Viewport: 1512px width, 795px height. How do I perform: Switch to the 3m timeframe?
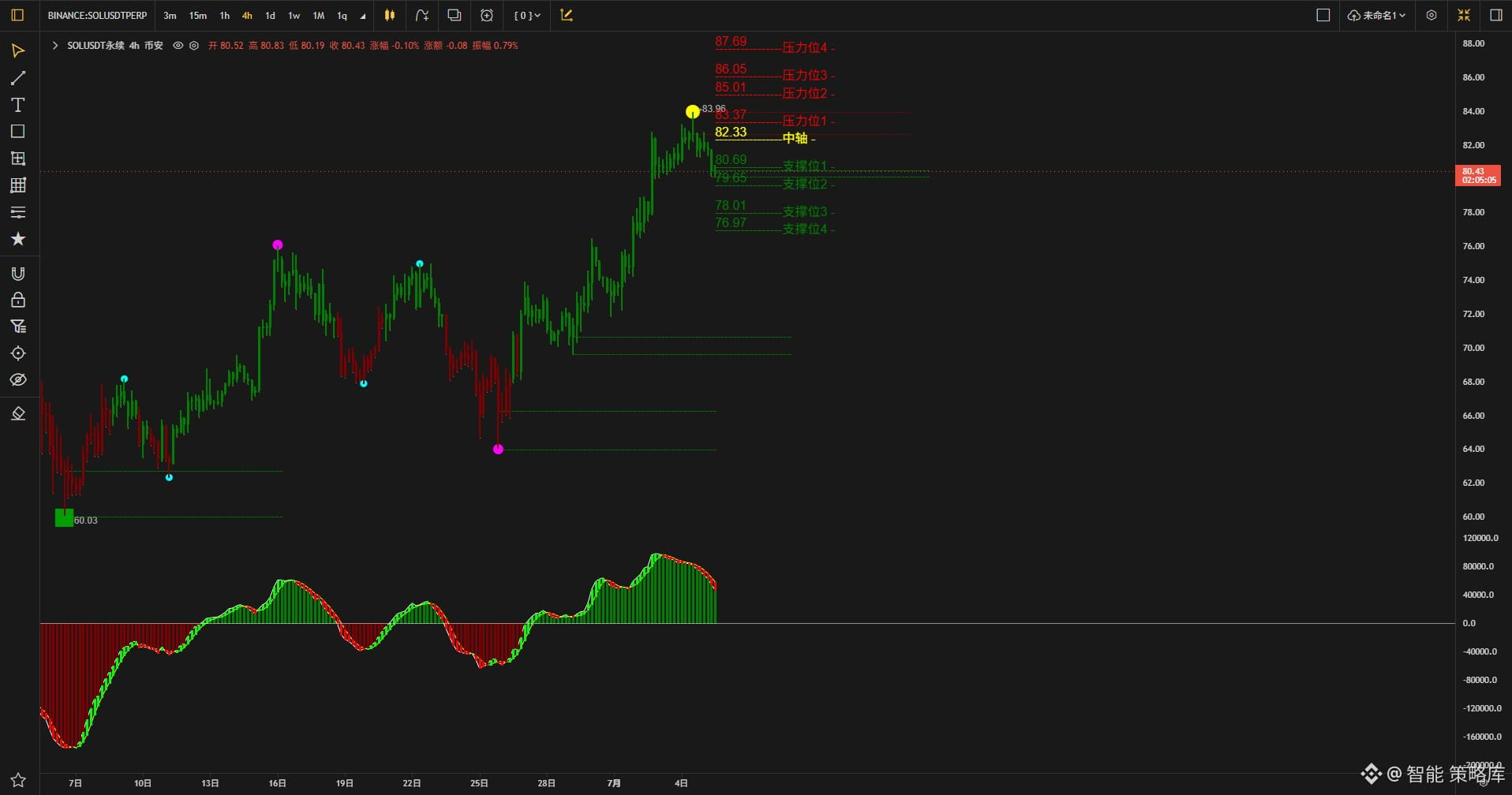pos(170,16)
